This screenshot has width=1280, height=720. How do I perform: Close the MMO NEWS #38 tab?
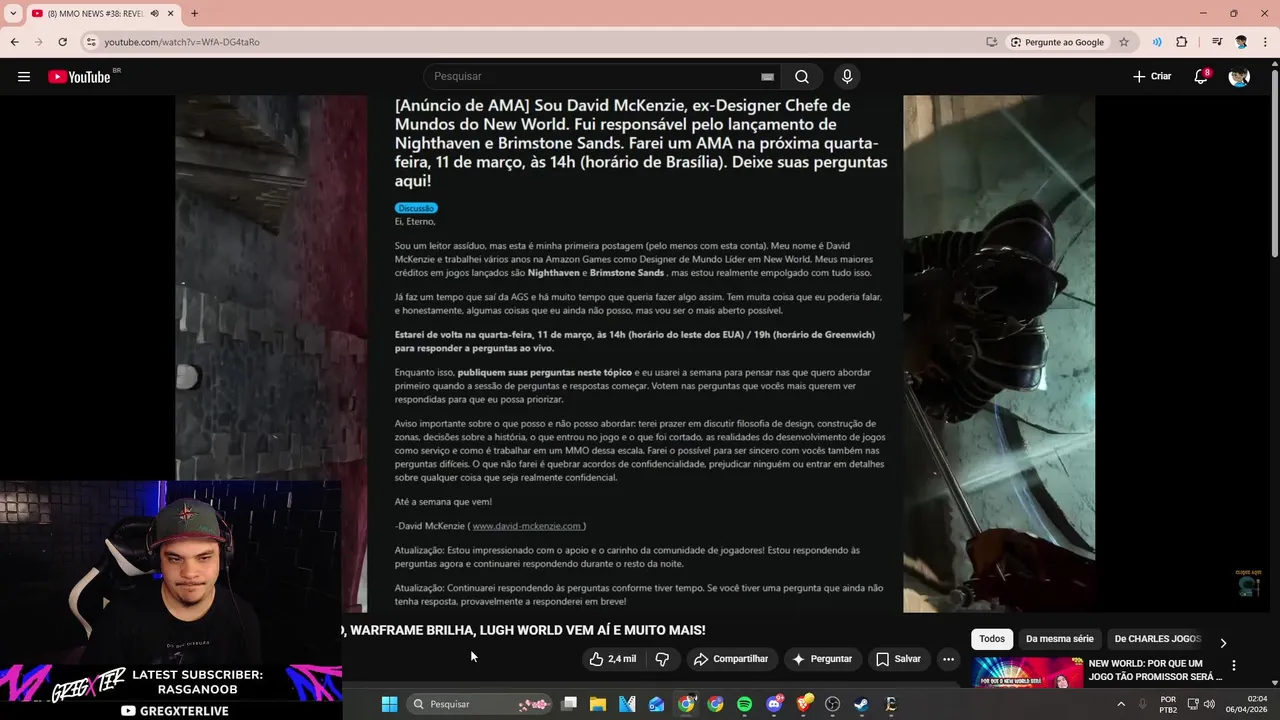pyautogui.click(x=171, y=13)
